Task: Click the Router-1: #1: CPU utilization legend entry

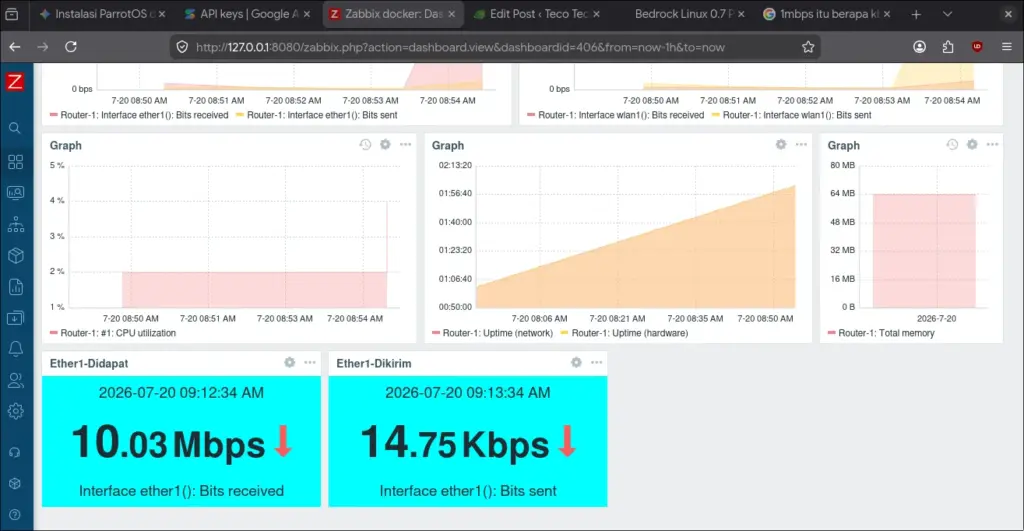Action: pos(113,333)
